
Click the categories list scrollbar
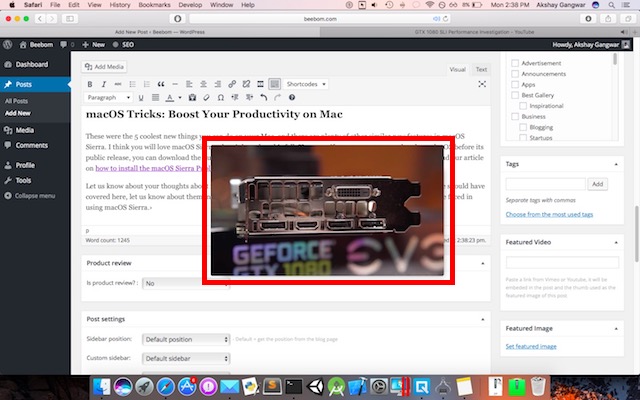615,60
